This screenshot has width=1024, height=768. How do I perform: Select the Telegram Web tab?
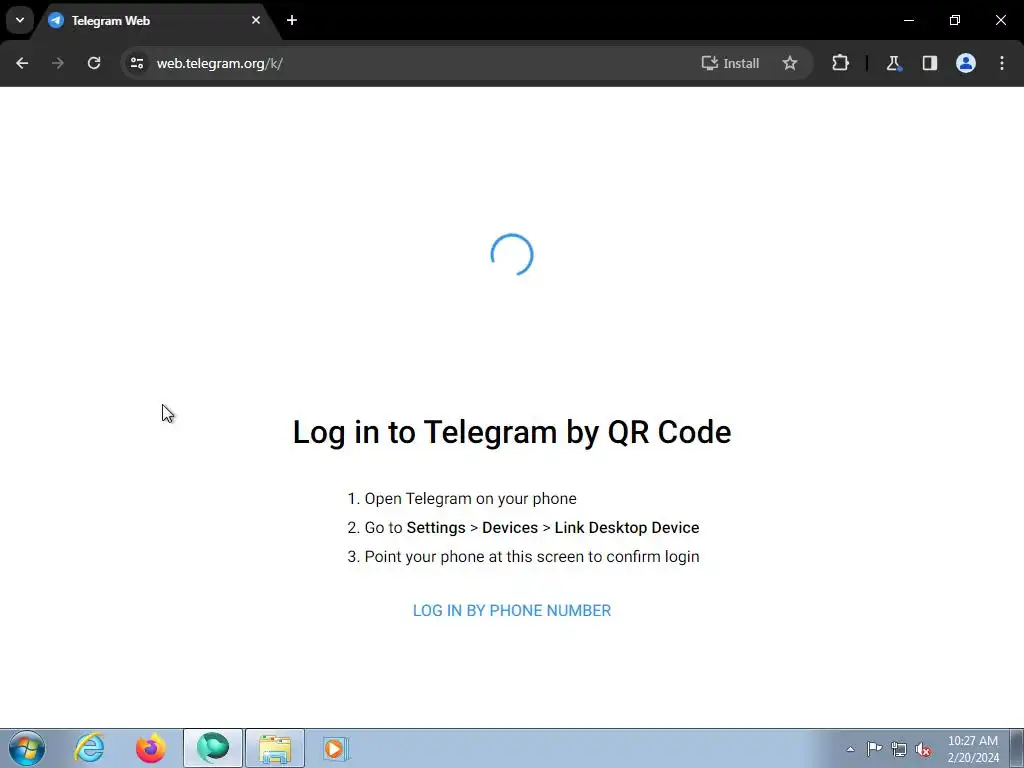(157, 21)
